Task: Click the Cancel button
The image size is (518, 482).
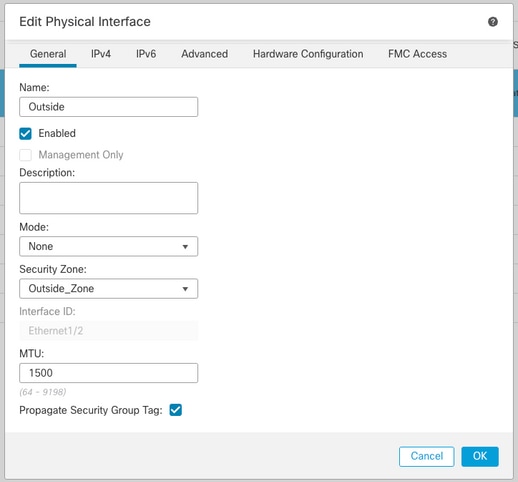Action: (427, 456)
